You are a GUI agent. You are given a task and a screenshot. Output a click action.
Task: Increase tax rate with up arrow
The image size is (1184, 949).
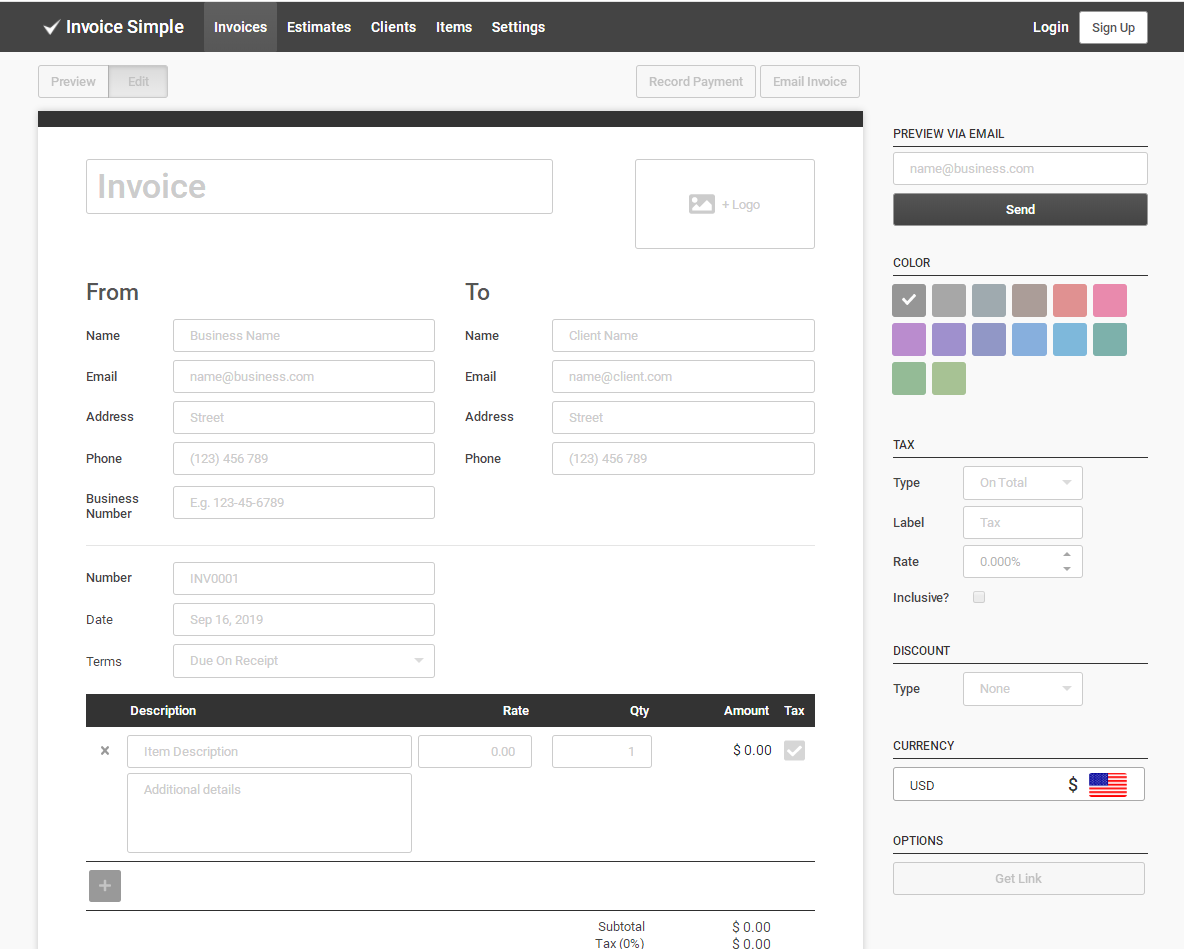point(1067,554)
